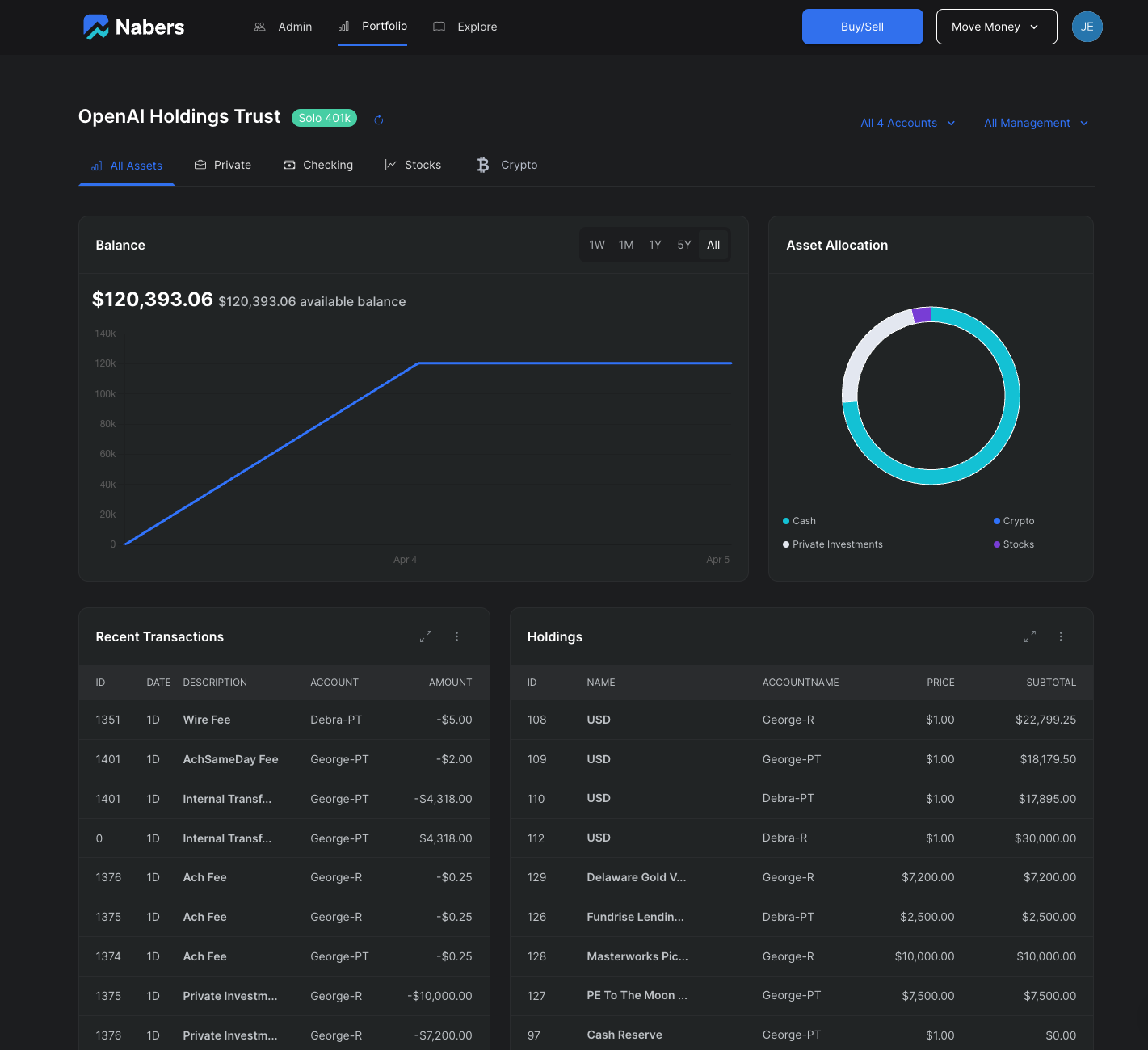Click the refresh icon beside Solo 401k badge
The width and height of the screenshot is (1148, 1050).
point(378,120)
